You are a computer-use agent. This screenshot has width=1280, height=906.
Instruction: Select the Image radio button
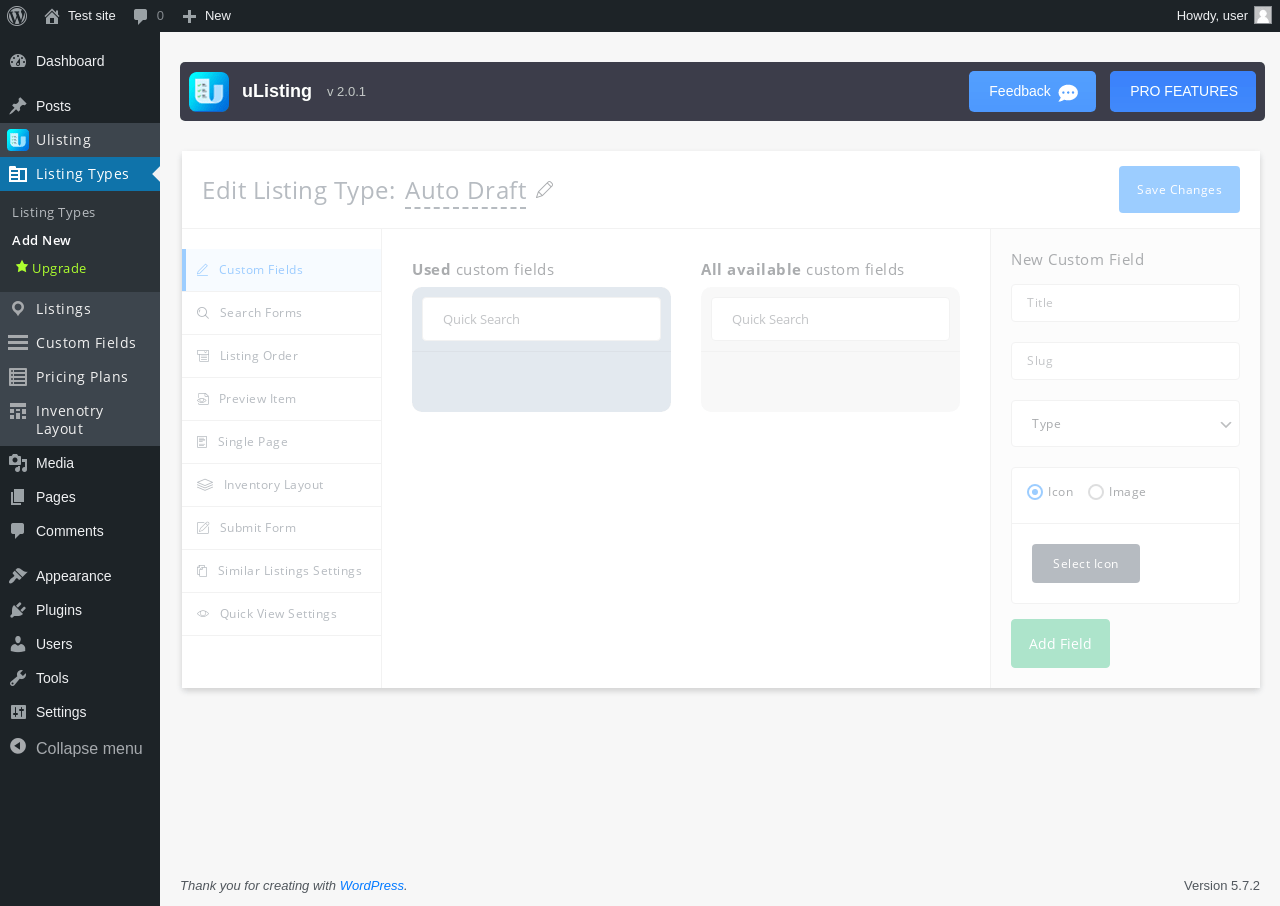(1096, 492)
